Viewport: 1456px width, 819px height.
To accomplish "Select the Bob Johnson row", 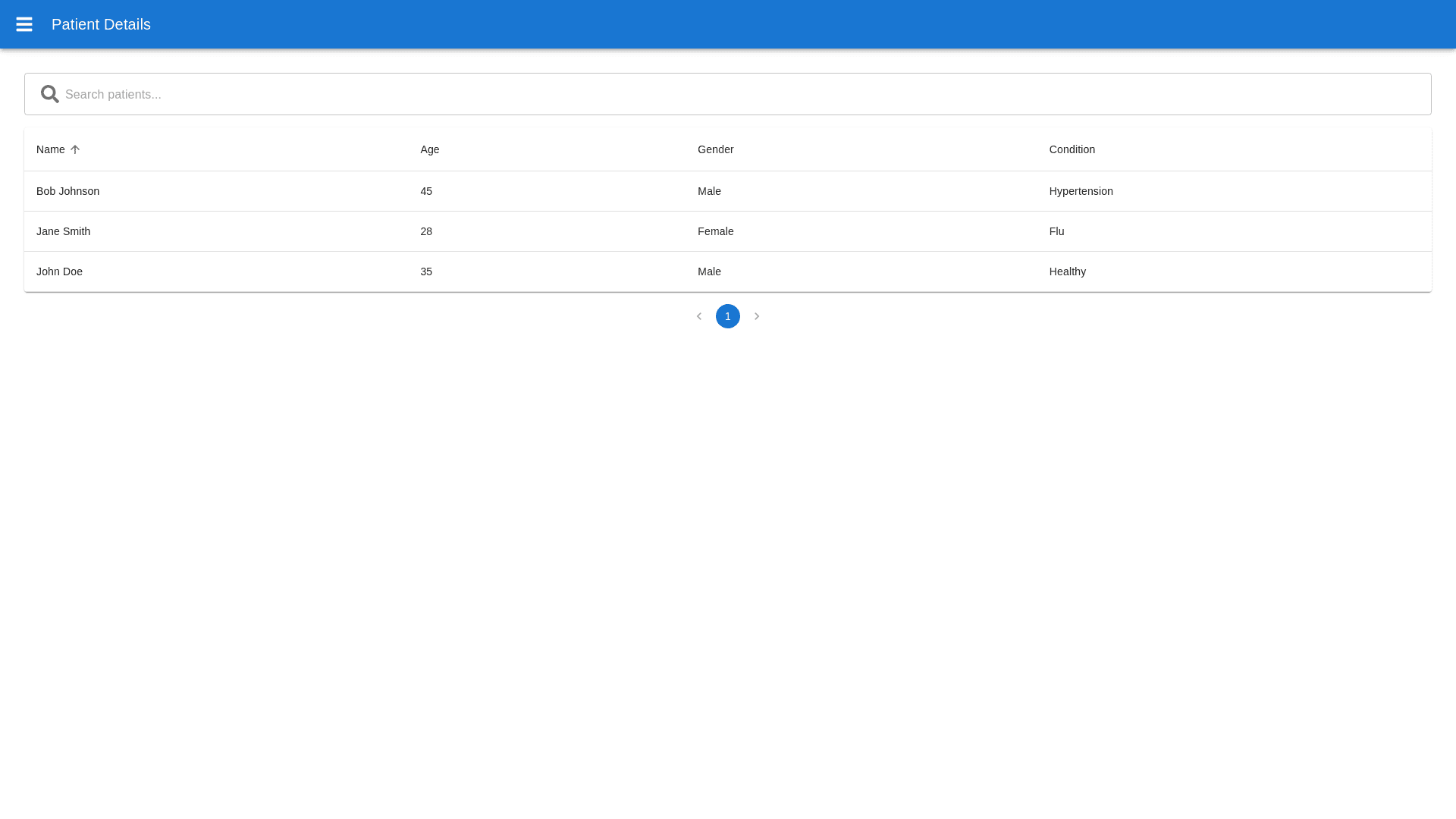I will tap(68, 191).
